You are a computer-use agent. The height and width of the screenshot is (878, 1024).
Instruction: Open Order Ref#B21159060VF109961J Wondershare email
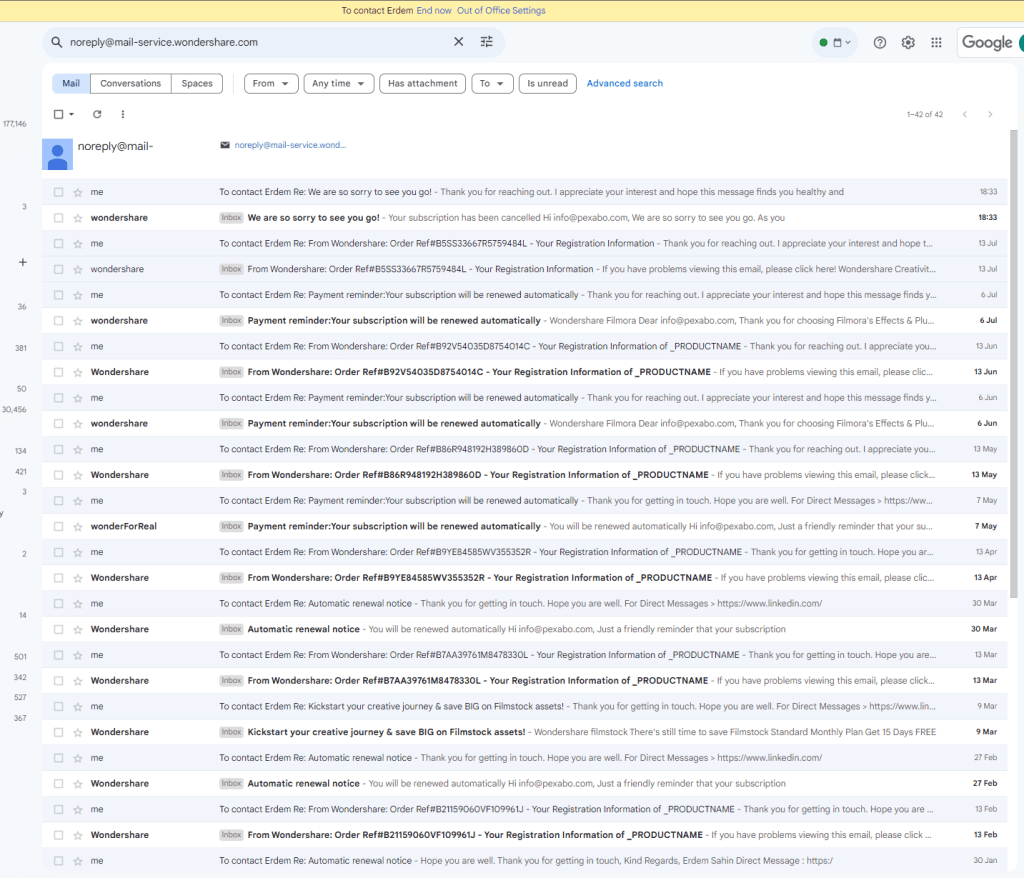click(x=524, y=835)
